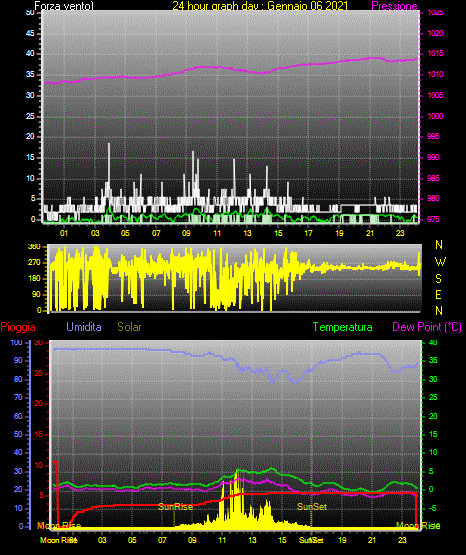Click the 'SunRise' marker in the bottom graph
Image resolution: width=466 pixels, height=555 pixels.
coord(176,507)
